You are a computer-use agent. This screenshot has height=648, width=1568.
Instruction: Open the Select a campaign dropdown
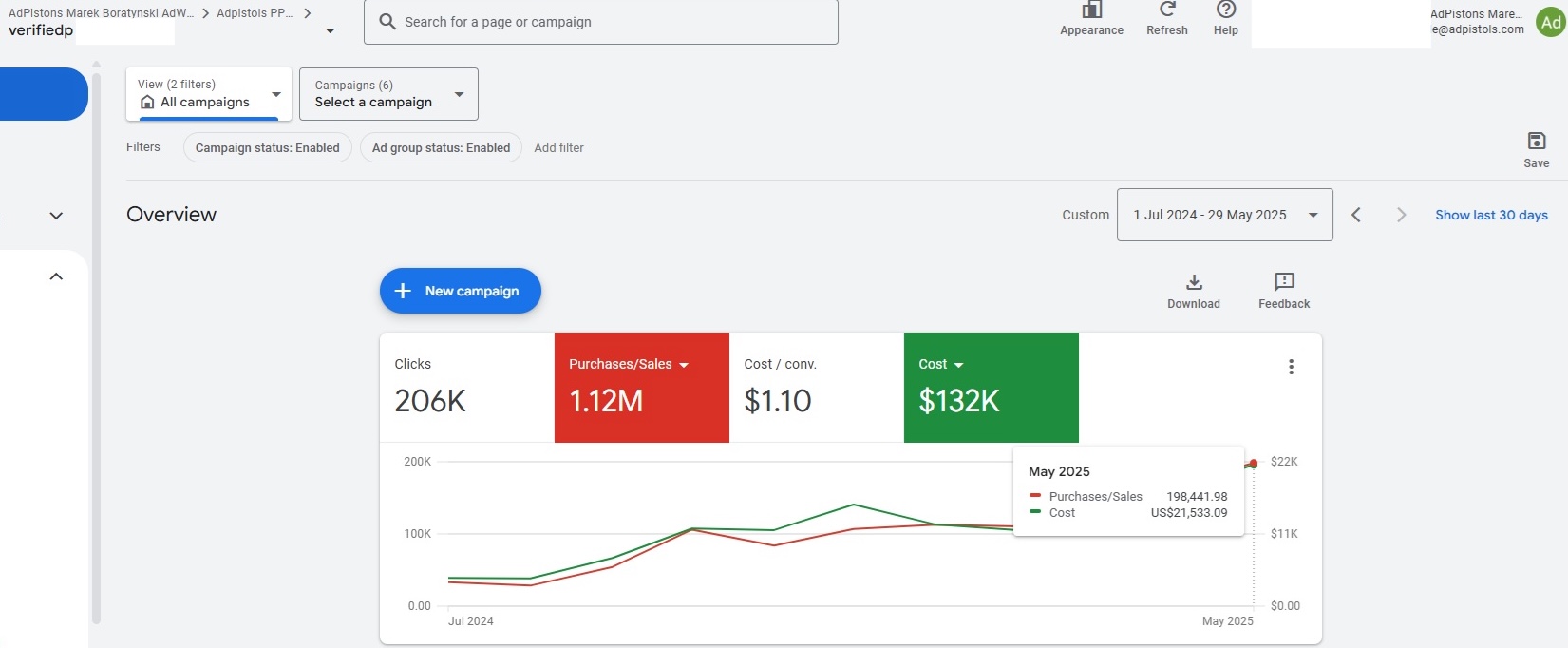pyautogui.click(x=388, y=94)
